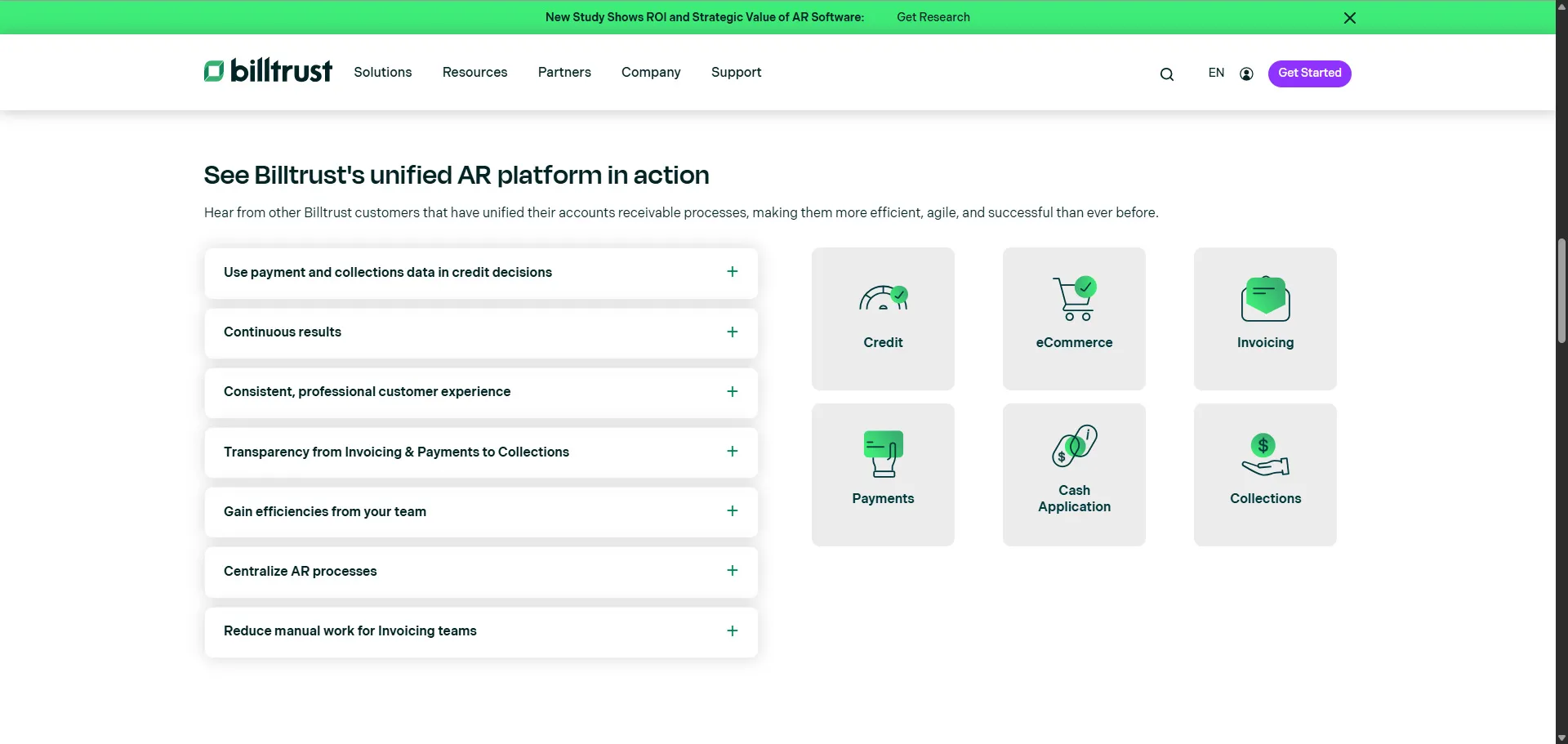This screenshot has width=1568, height=744.
Task: Open the Partners menu
Action: (x=564, y=72)
